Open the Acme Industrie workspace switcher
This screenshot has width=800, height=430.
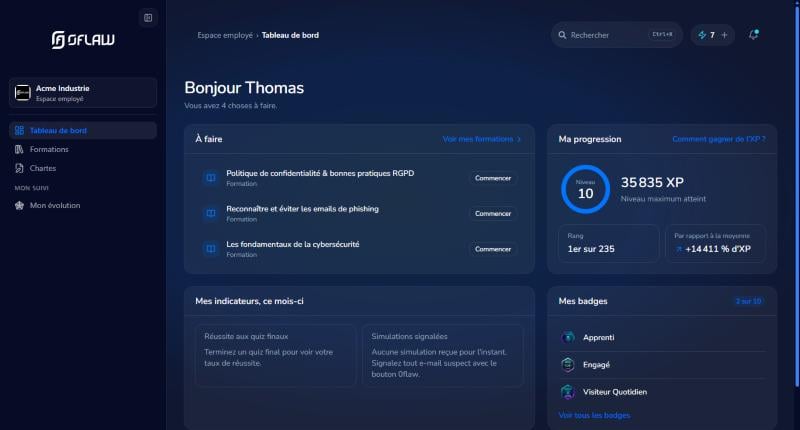click(83, 93)
